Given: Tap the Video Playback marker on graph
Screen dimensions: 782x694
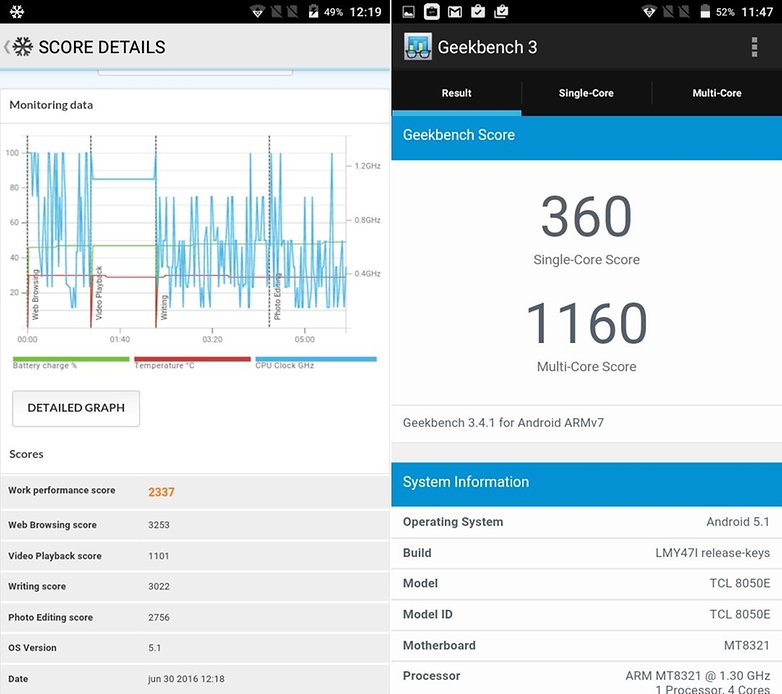Looking at the screenshot, I should (99, 293).
